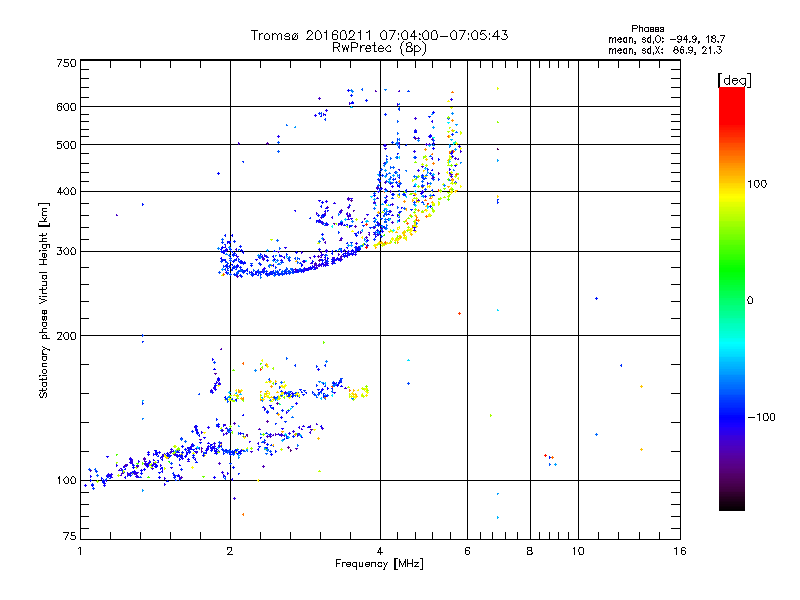Pick the black bottom of the phase colorbar
This screenshot has height=600, width=800.
(732, 503)
